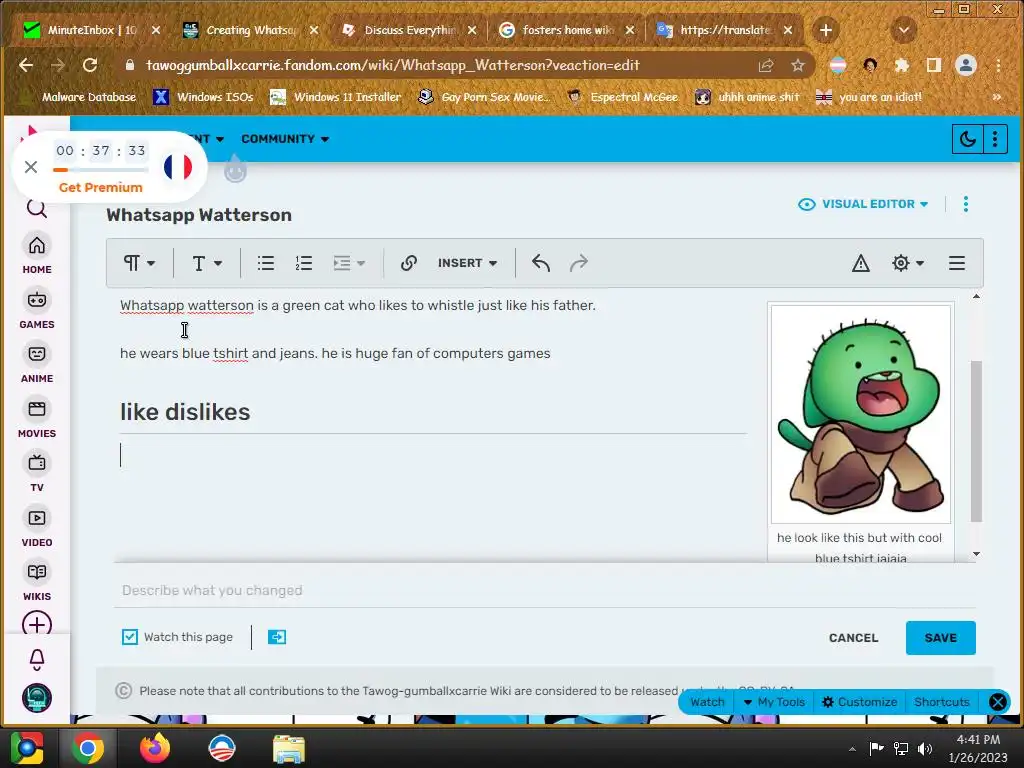The height and width of the screenshot is (768, 1024).
Task: Undo the last edit
Action: click(541, 263)
